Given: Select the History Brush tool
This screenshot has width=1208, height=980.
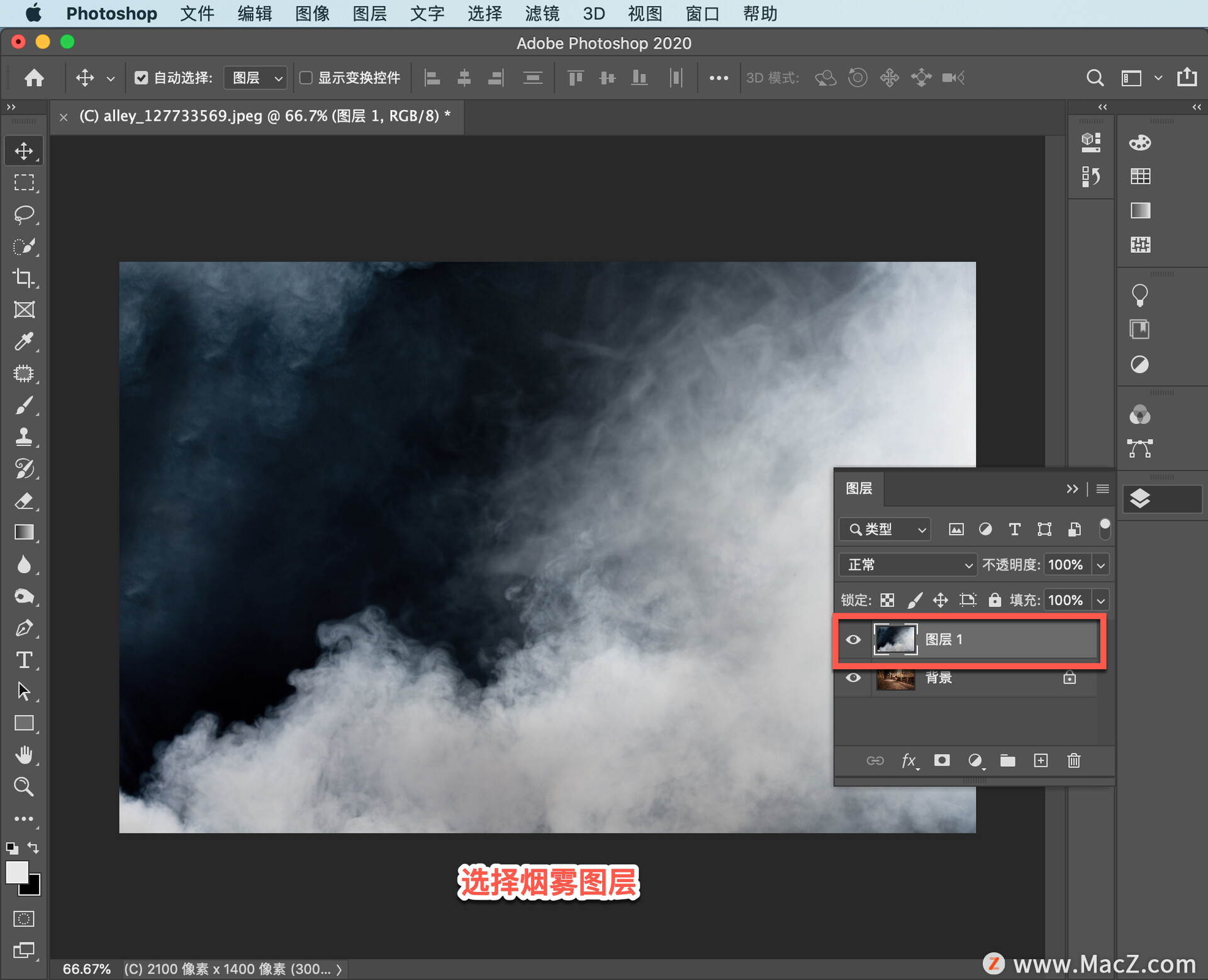Looking at the screenshot, I should (x=24, y=469).
